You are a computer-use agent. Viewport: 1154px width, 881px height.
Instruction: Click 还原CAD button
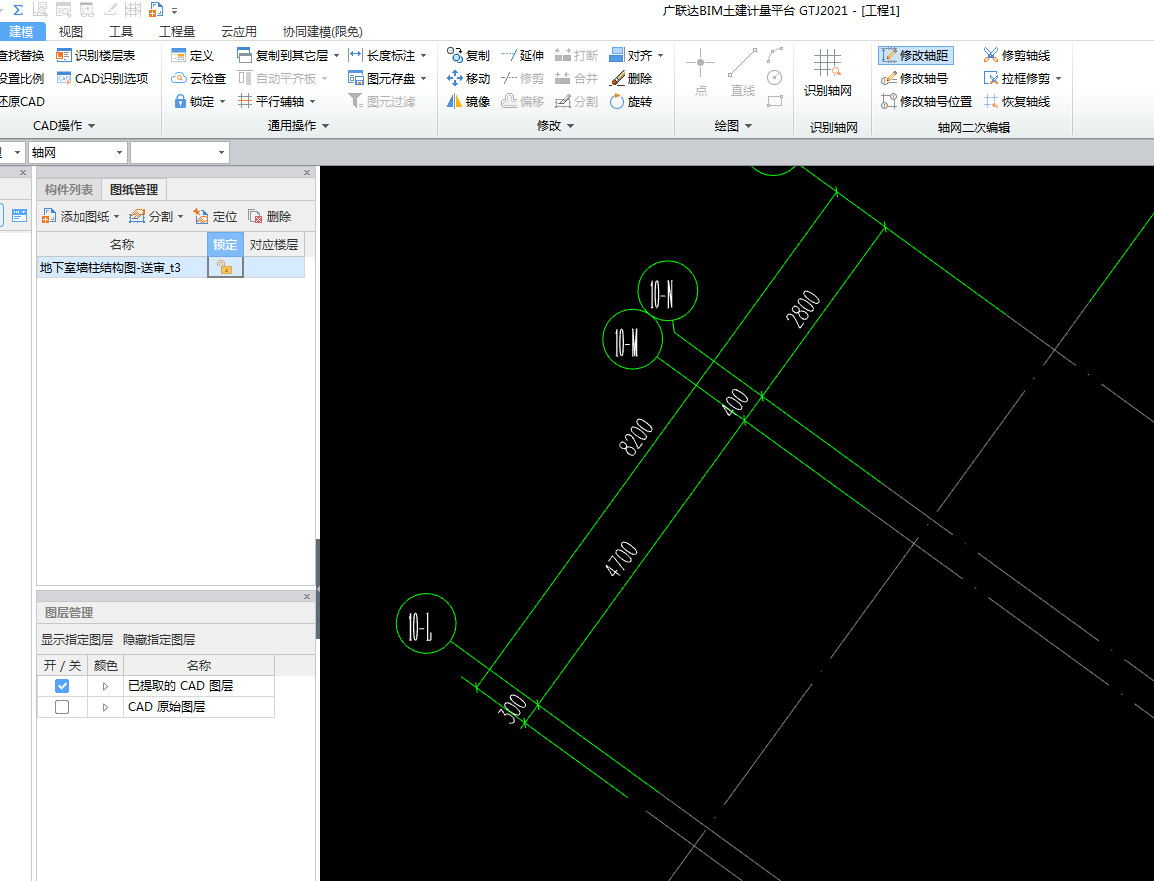tap(22, 102)
